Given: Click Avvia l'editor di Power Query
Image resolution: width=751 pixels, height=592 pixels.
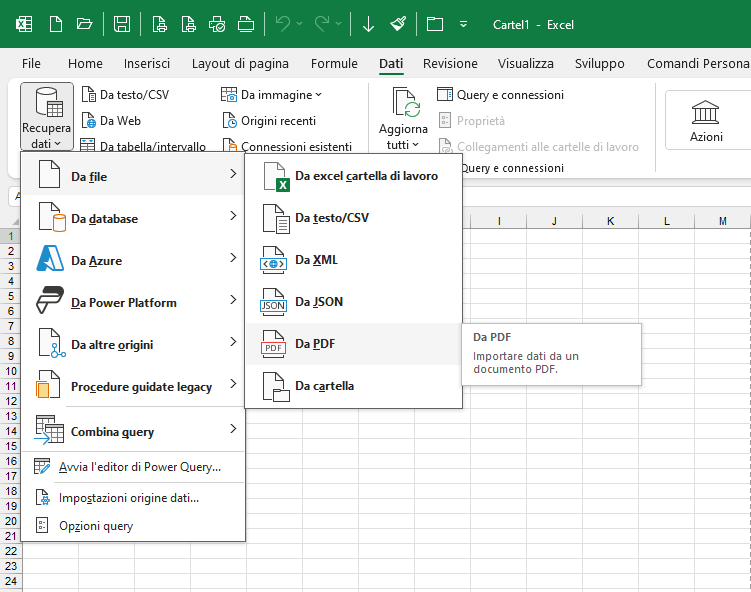Looking at the screenshot, I should tap(134, 467).
